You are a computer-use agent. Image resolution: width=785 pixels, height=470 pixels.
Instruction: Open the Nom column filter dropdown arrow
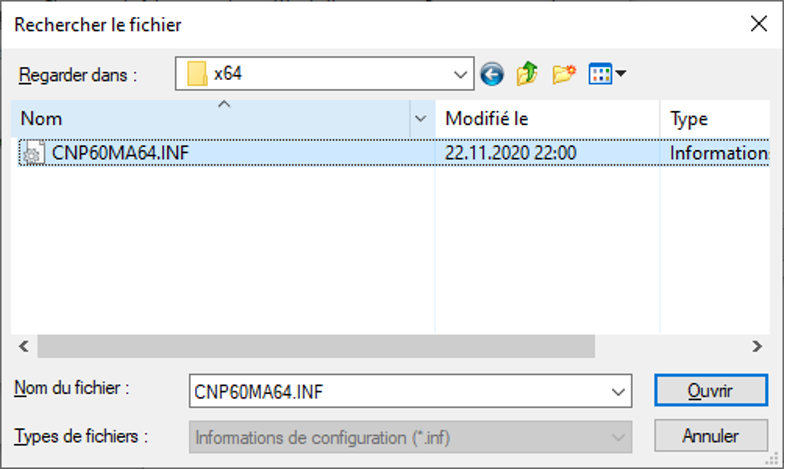pyautogui.click(x=421, y=119)
